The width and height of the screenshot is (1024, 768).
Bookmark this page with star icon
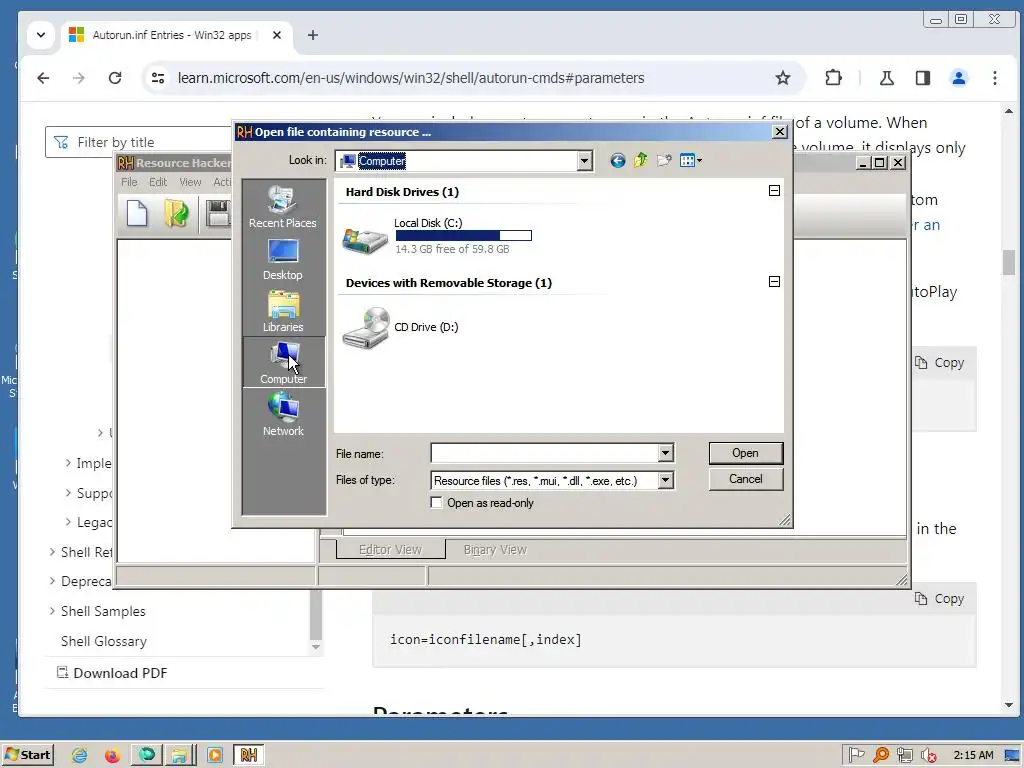pos(782,78)
